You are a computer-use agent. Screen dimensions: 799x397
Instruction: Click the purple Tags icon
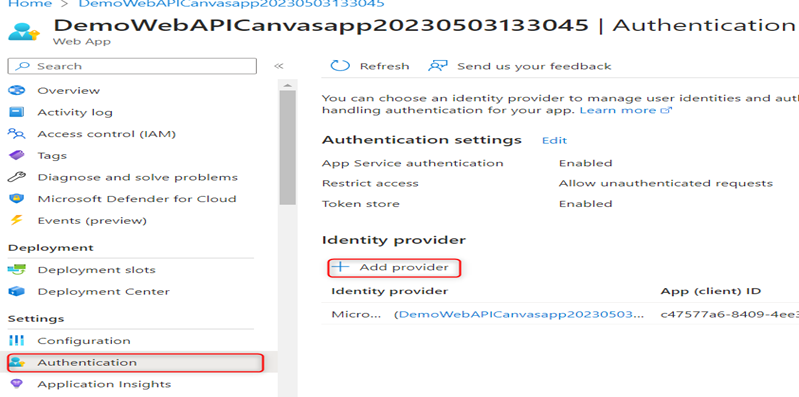(x=17, y=155)
